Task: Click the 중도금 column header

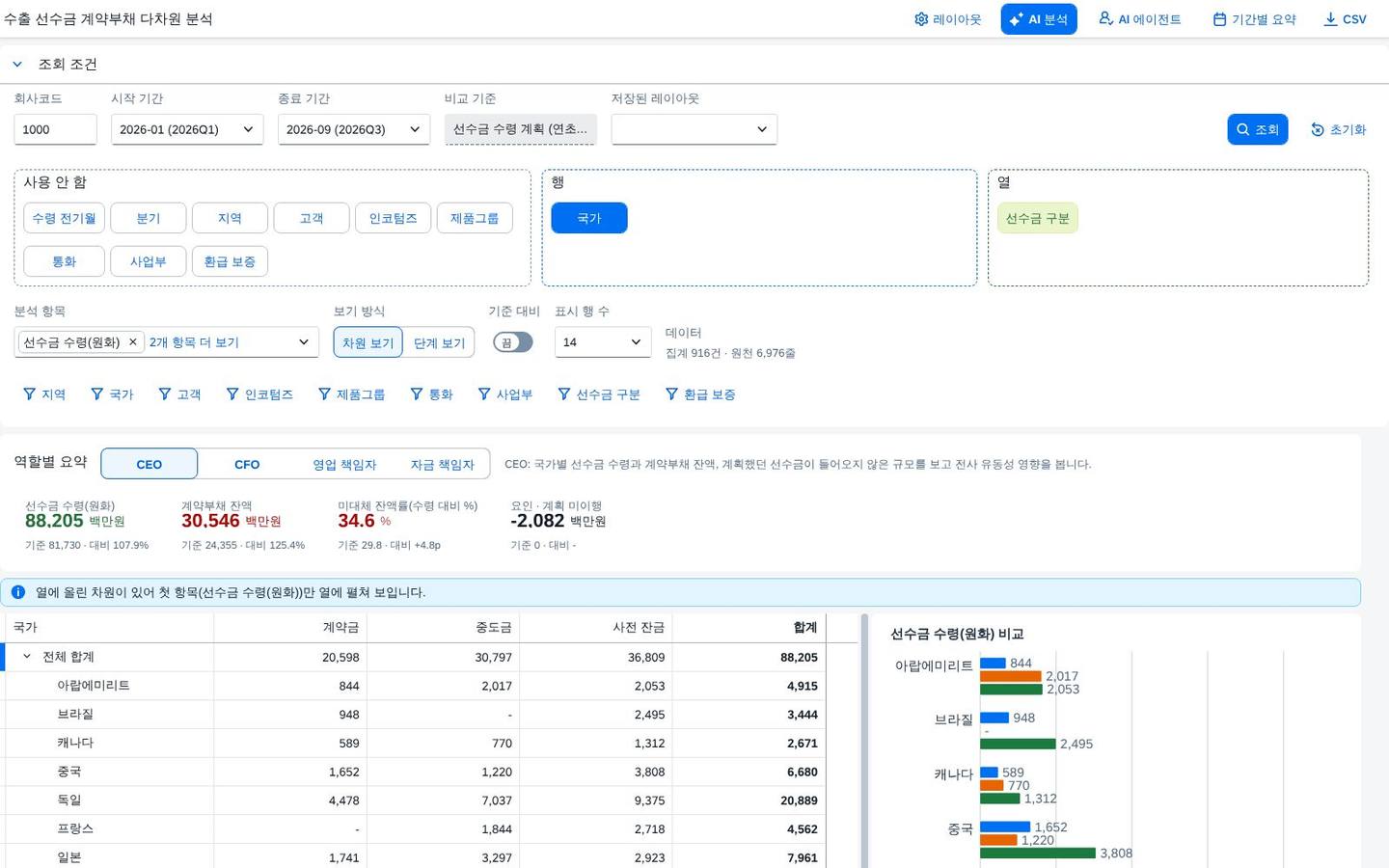Action: click(443, 628)
